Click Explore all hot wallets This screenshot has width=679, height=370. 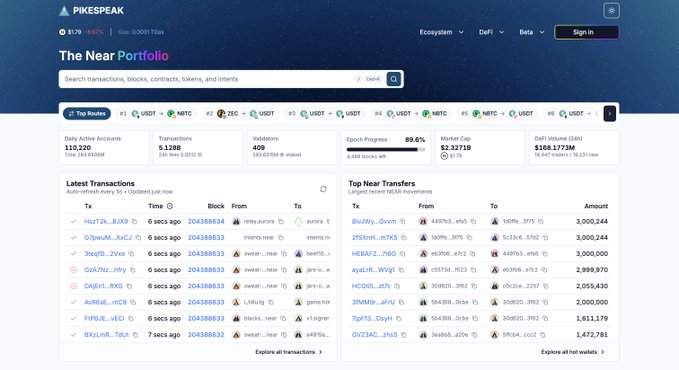click(x=572, y=352)
